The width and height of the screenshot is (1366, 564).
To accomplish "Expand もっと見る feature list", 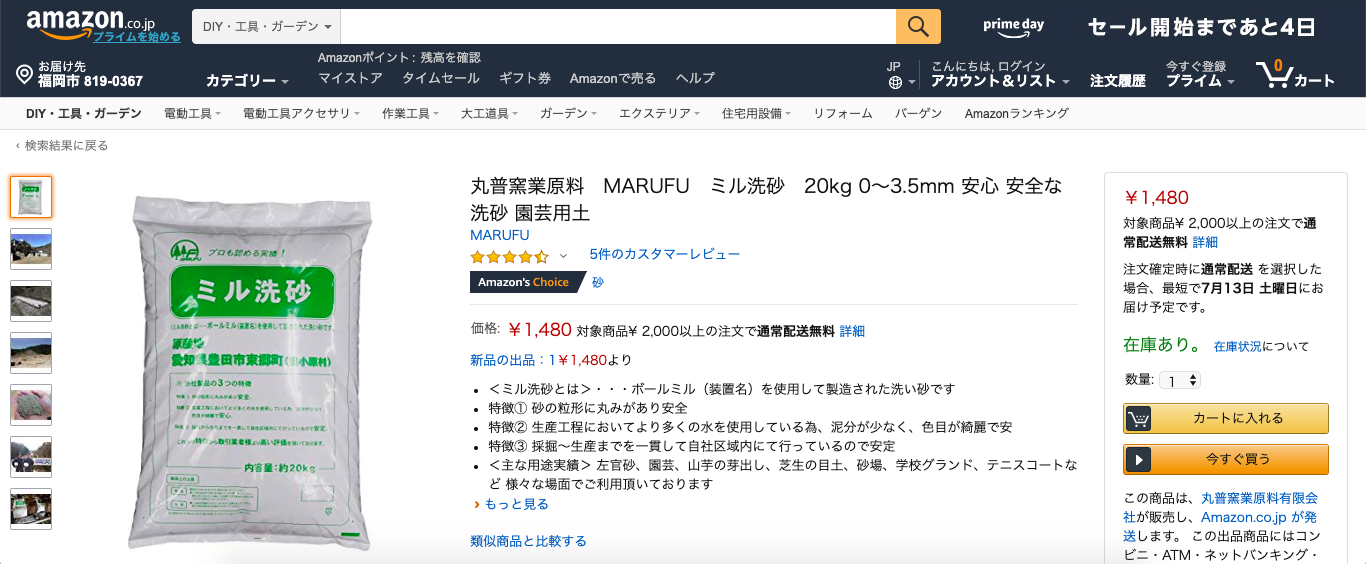I will [x=516, y=504].
